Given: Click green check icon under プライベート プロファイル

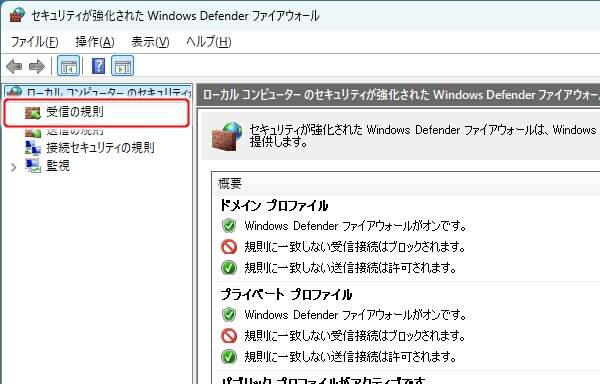Looking at the screenshot, I should coord(229,356).
